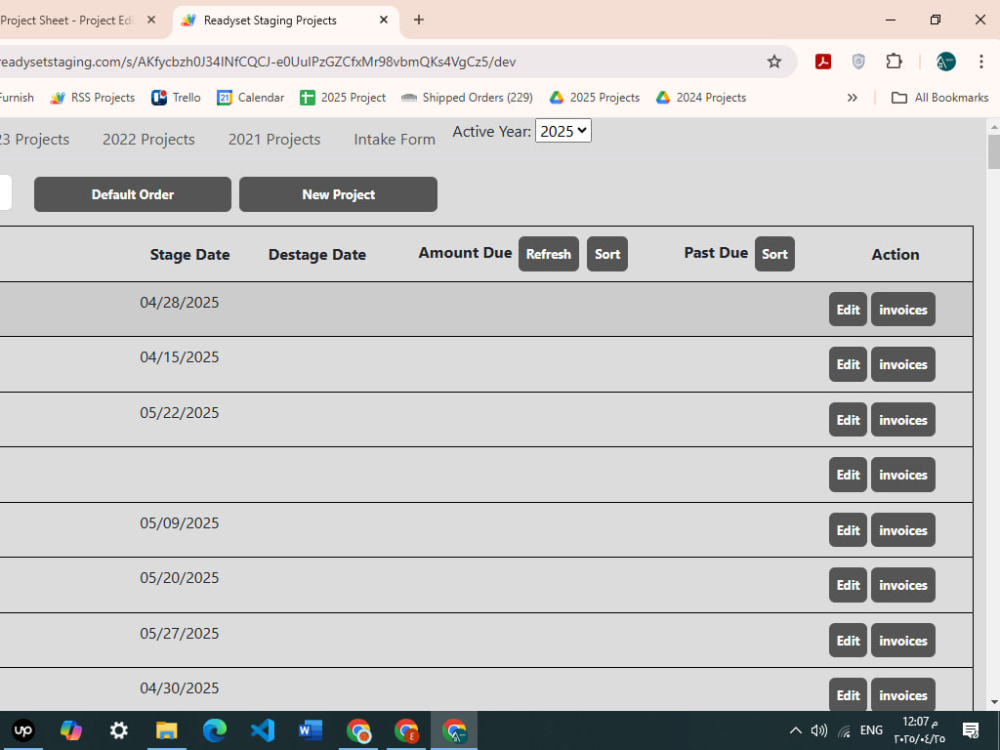The image size is (1000, 750).
Task: Open a new browser tab
Action: point(418,20)
